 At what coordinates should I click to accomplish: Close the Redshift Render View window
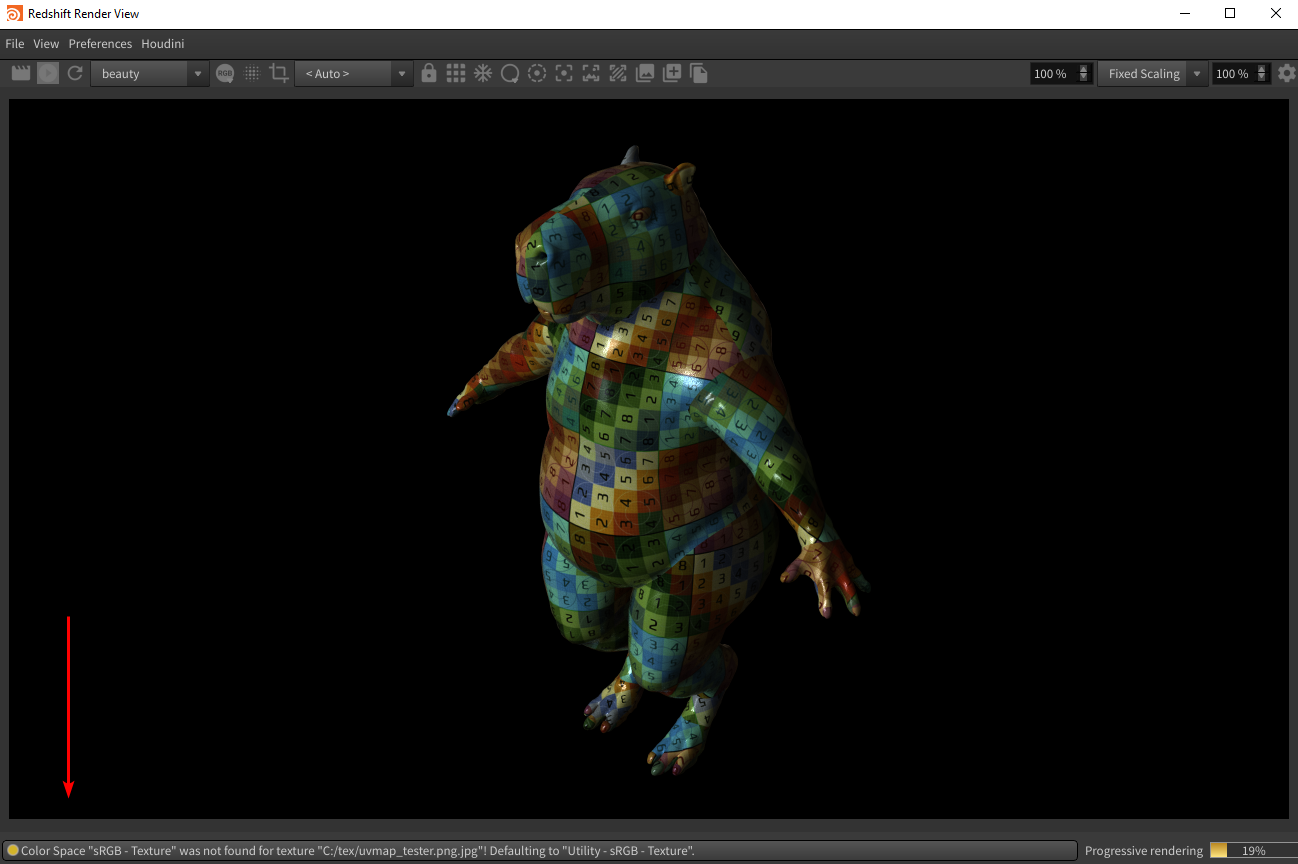click(x=1275, y=13)
